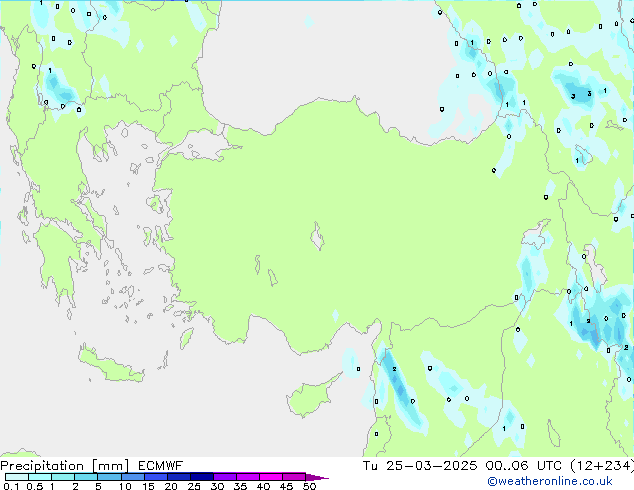Click the 5–10 mm legend swatch
The width and height of the screenshot is (634, 490).
[109, 477]
